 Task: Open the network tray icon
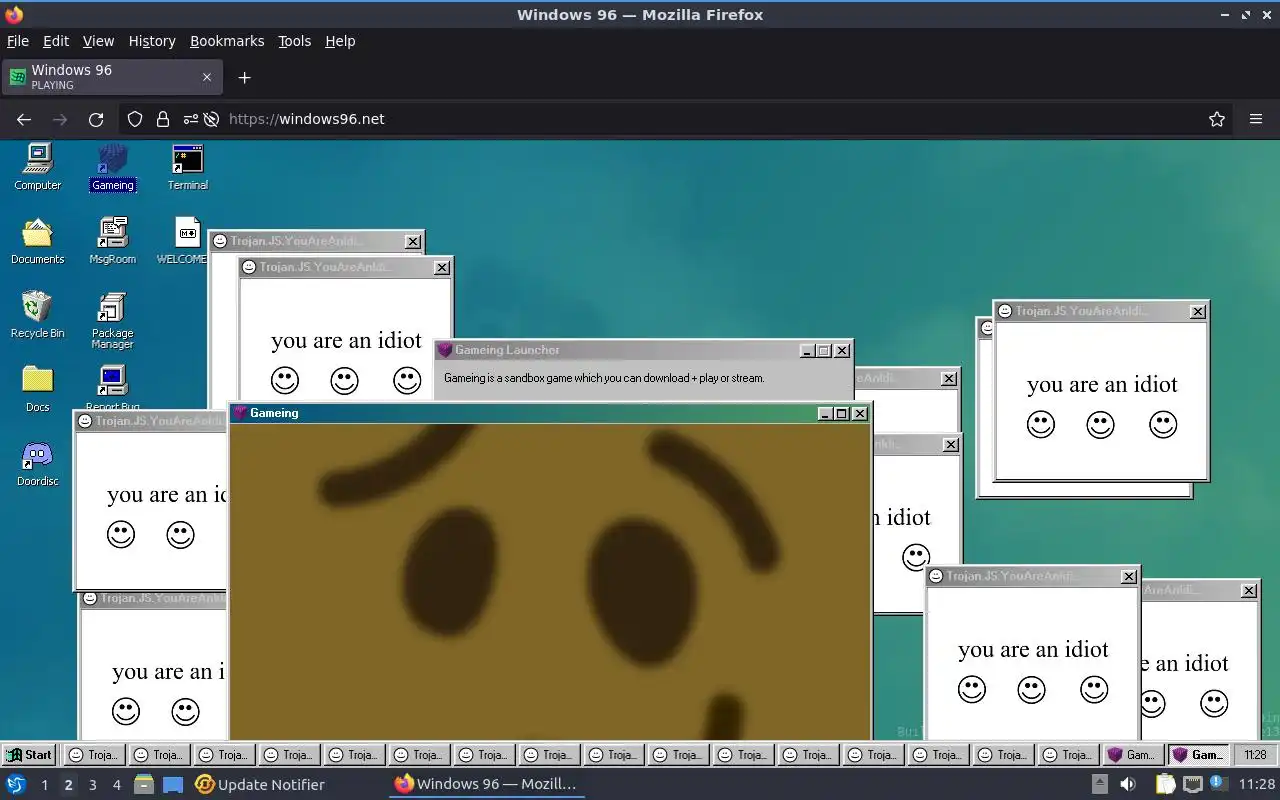point(1192,785)
